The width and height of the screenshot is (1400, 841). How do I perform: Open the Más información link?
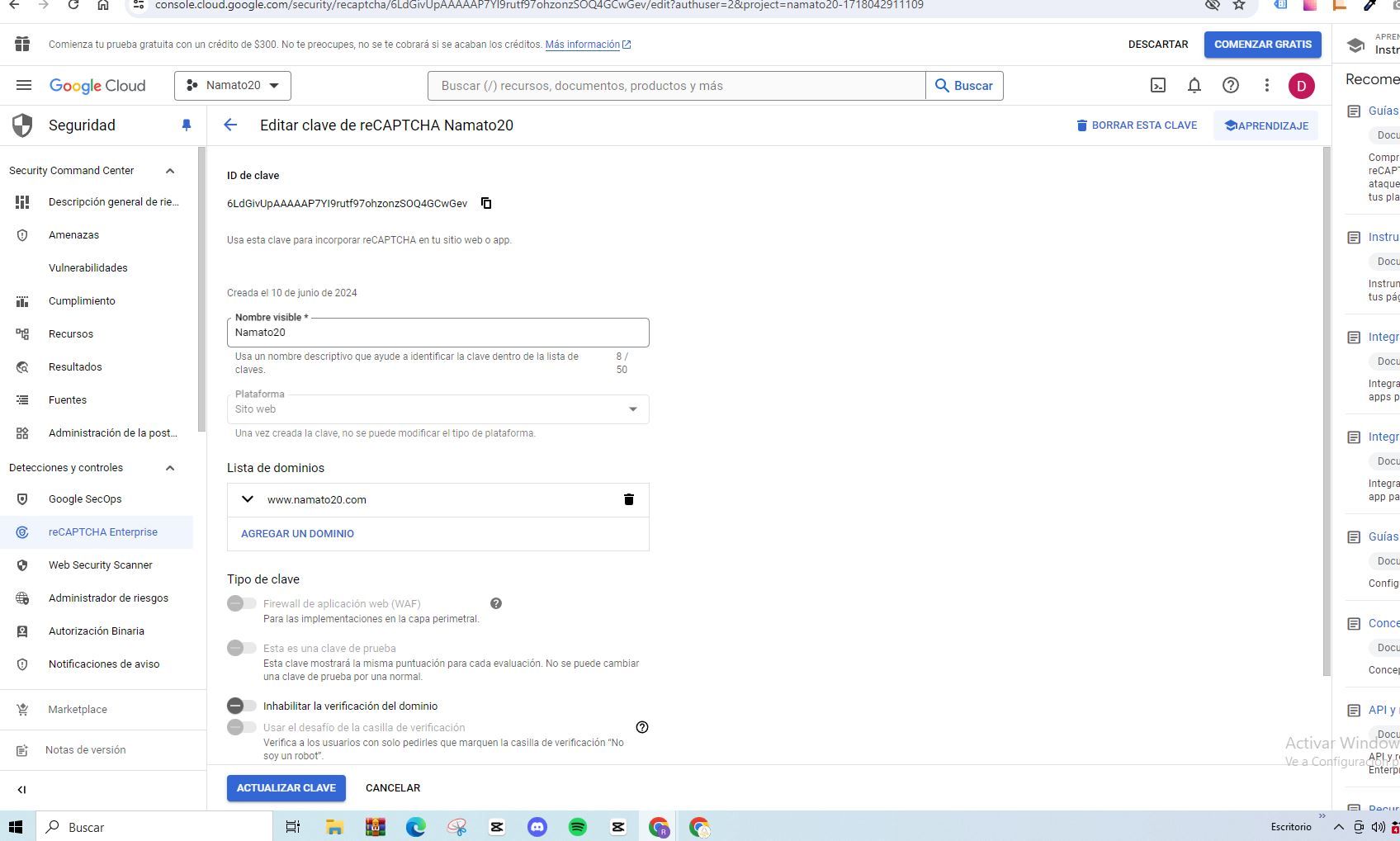click(588, 45)
